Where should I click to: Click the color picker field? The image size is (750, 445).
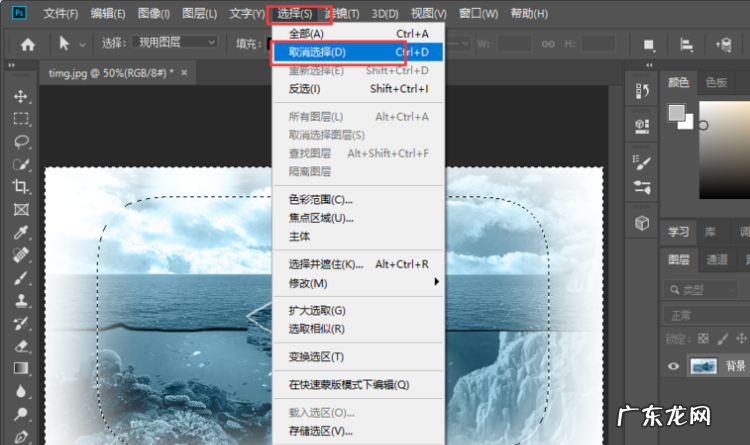(x=725, y=150)
